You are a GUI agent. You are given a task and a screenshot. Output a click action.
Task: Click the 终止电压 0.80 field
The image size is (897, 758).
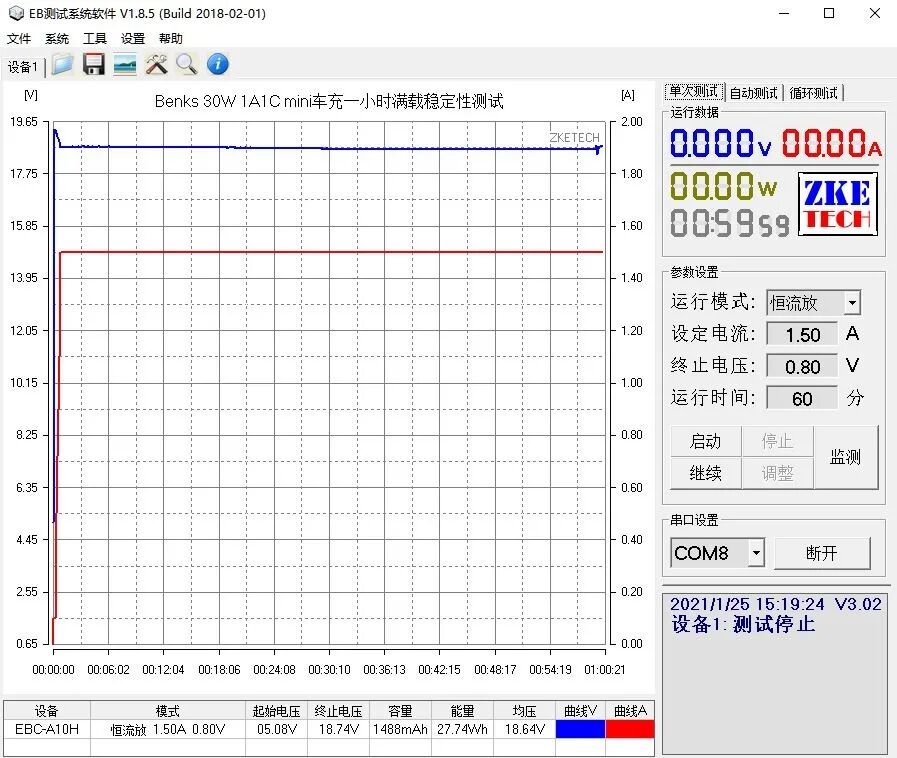(802, 367)
